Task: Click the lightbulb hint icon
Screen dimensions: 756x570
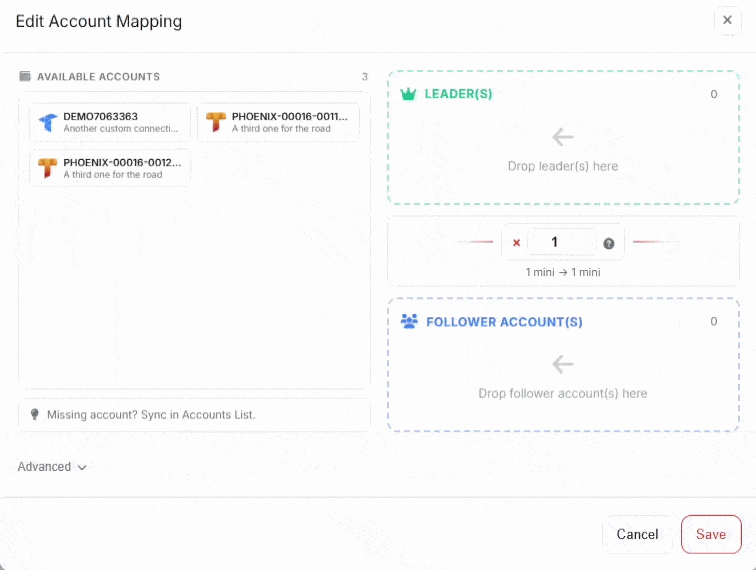Action: [x=34, y=414]
